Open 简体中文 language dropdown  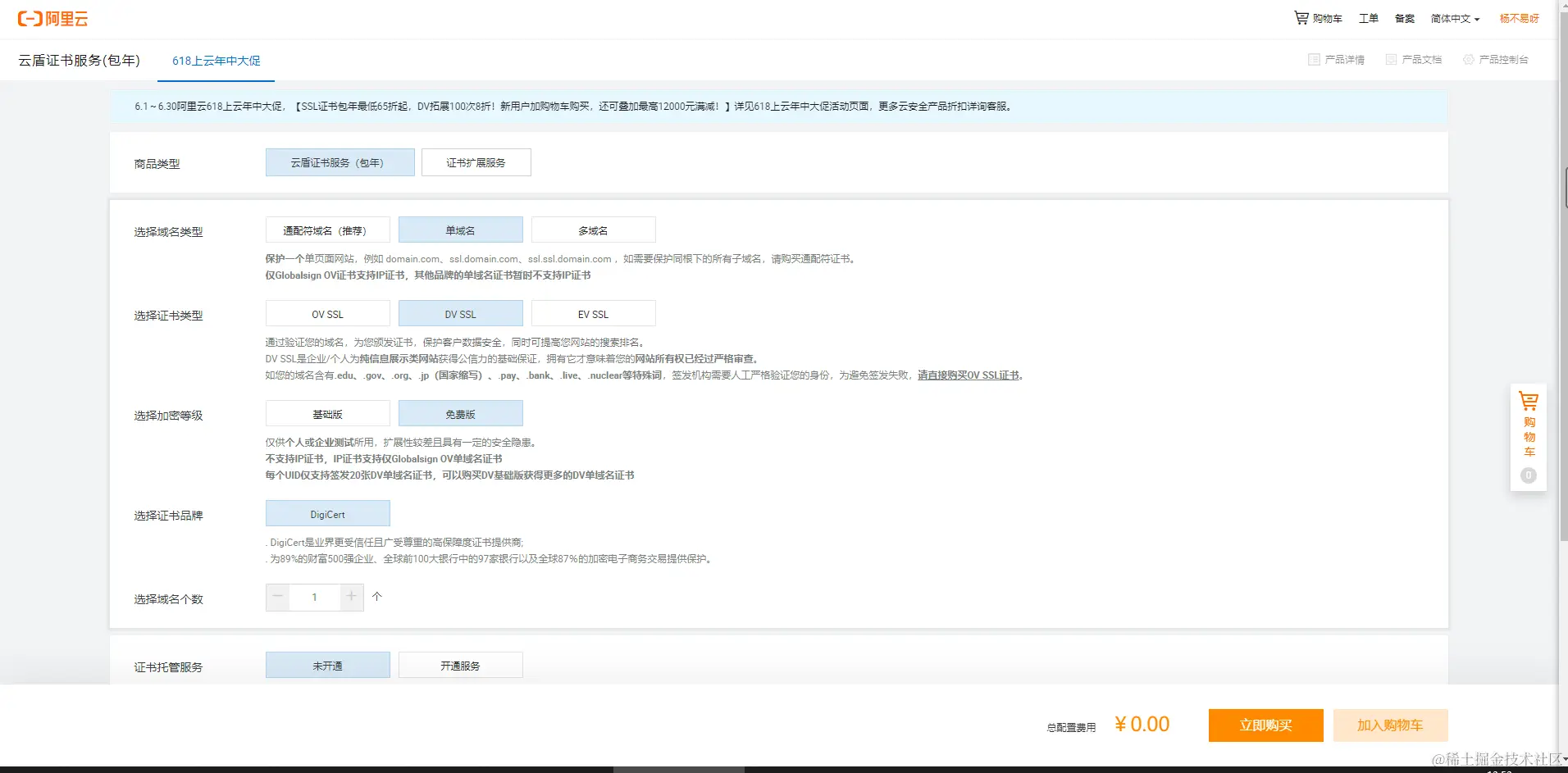coord(1455,18)
